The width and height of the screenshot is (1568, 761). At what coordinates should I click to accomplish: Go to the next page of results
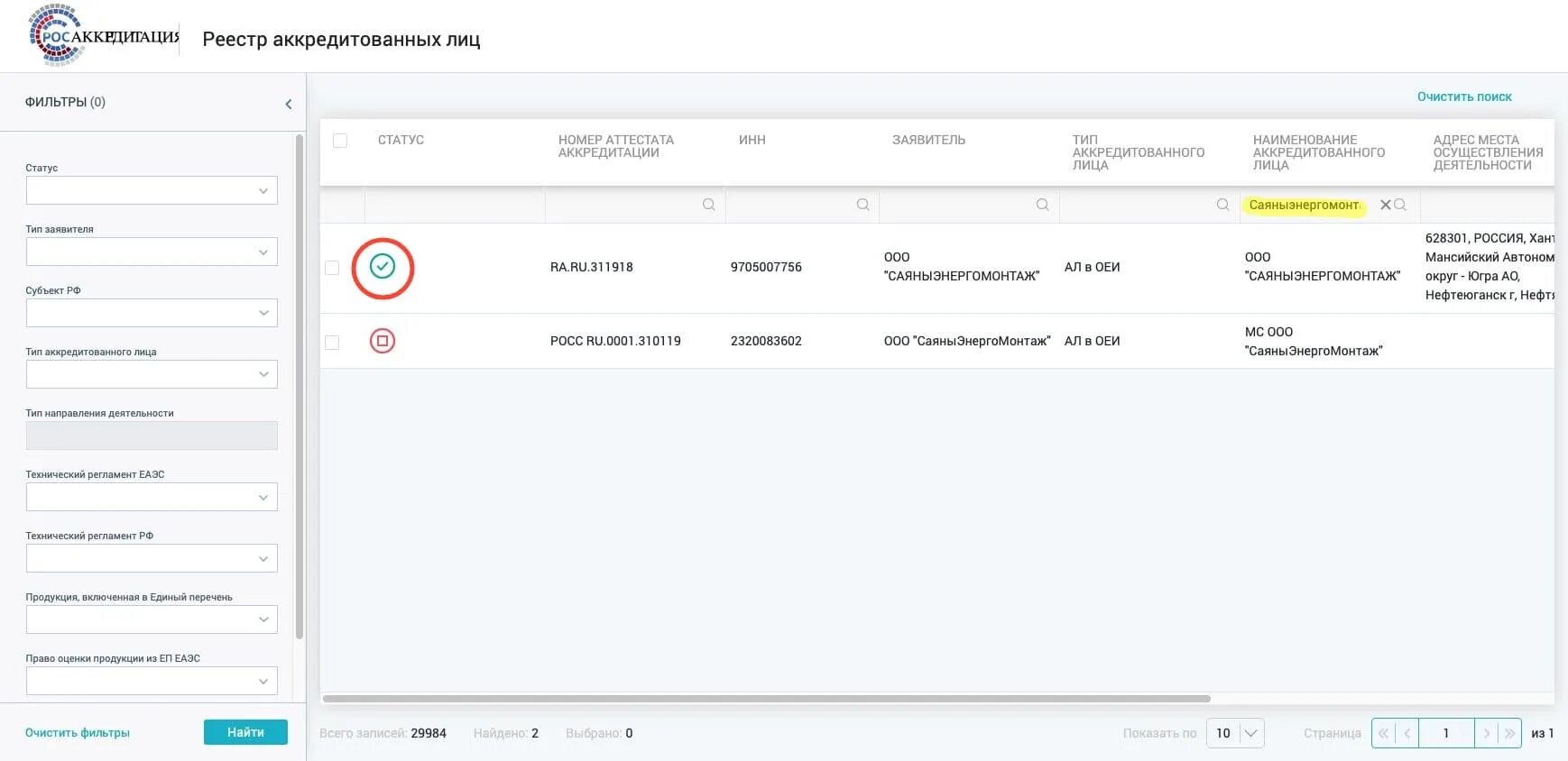(x=1487, y=733)
